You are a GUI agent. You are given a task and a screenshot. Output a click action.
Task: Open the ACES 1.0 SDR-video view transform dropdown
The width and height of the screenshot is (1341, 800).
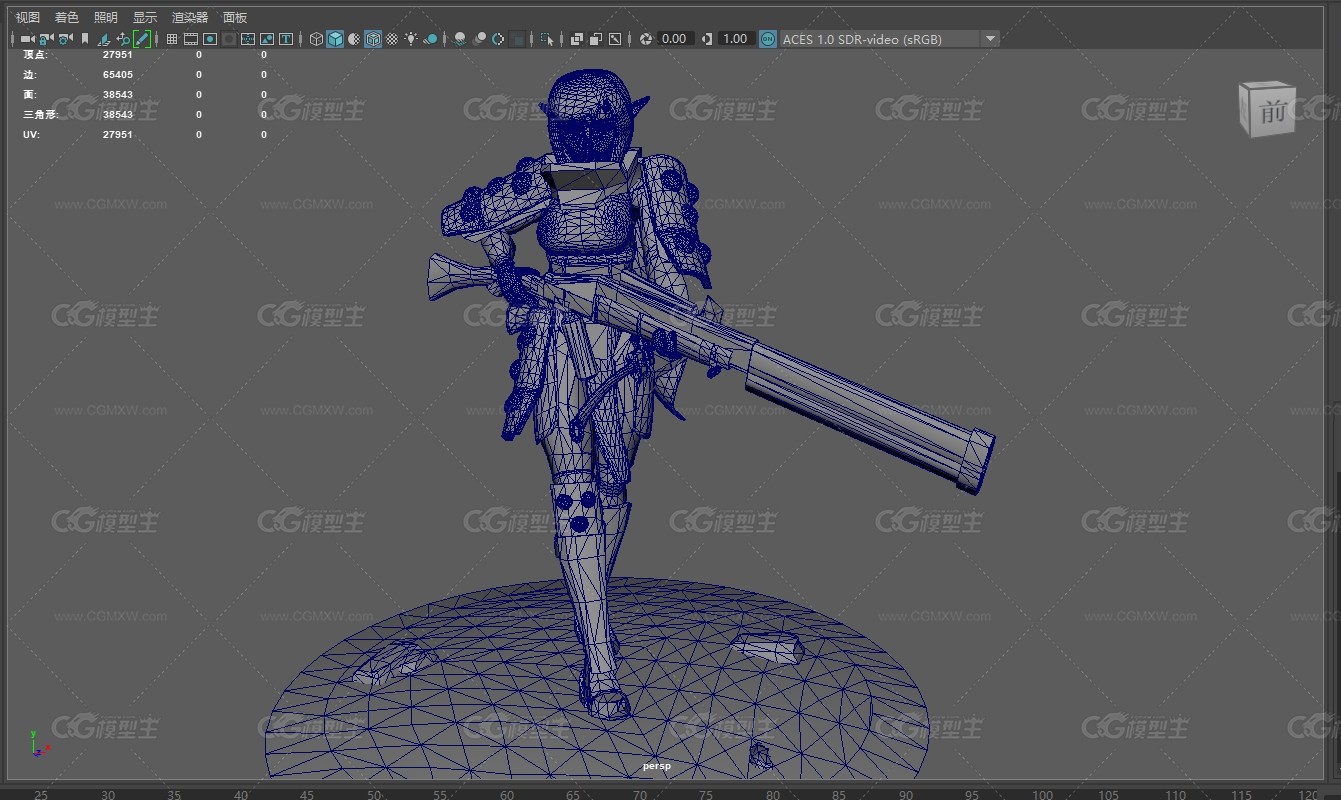pos(889,39)
